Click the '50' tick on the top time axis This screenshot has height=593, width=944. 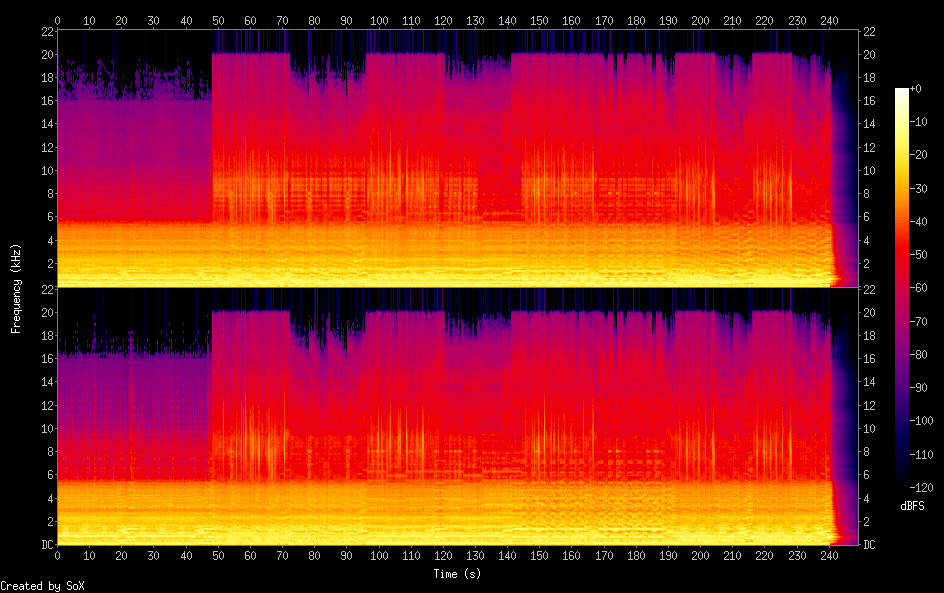coord(217,20)
